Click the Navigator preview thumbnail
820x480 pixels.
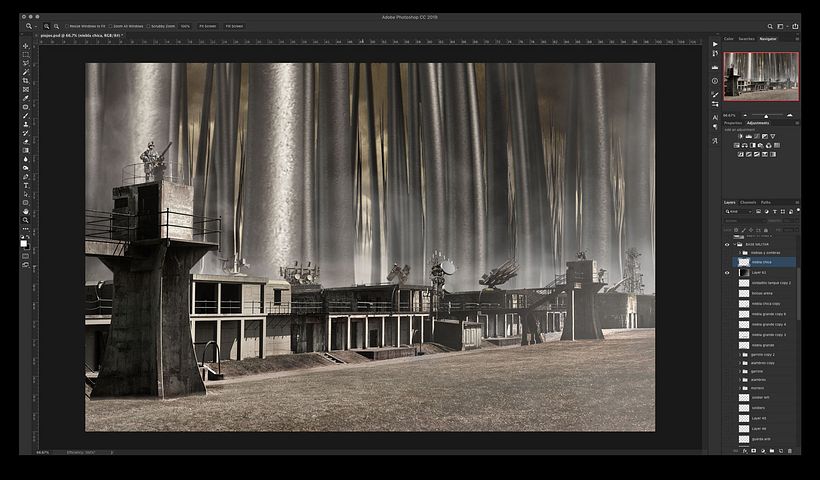(761, 76)
